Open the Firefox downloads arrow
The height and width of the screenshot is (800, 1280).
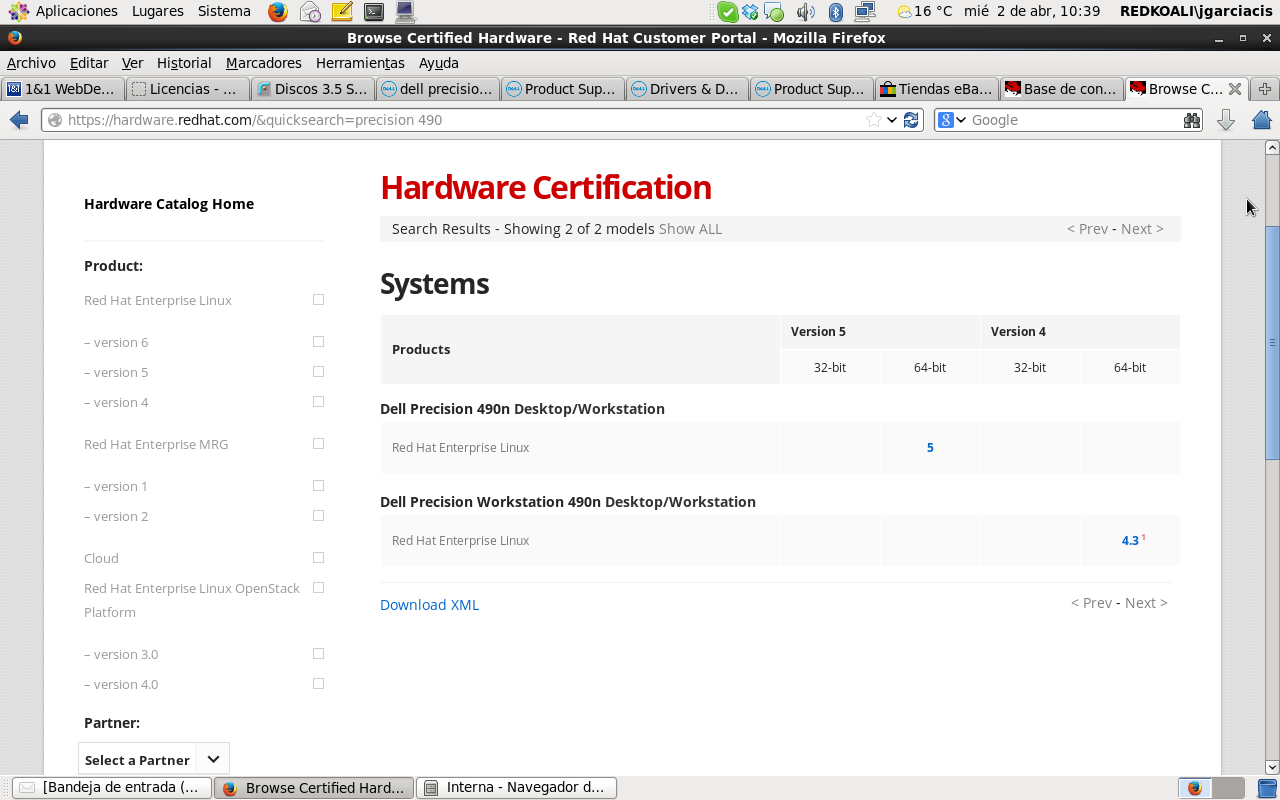[1226, 120]
